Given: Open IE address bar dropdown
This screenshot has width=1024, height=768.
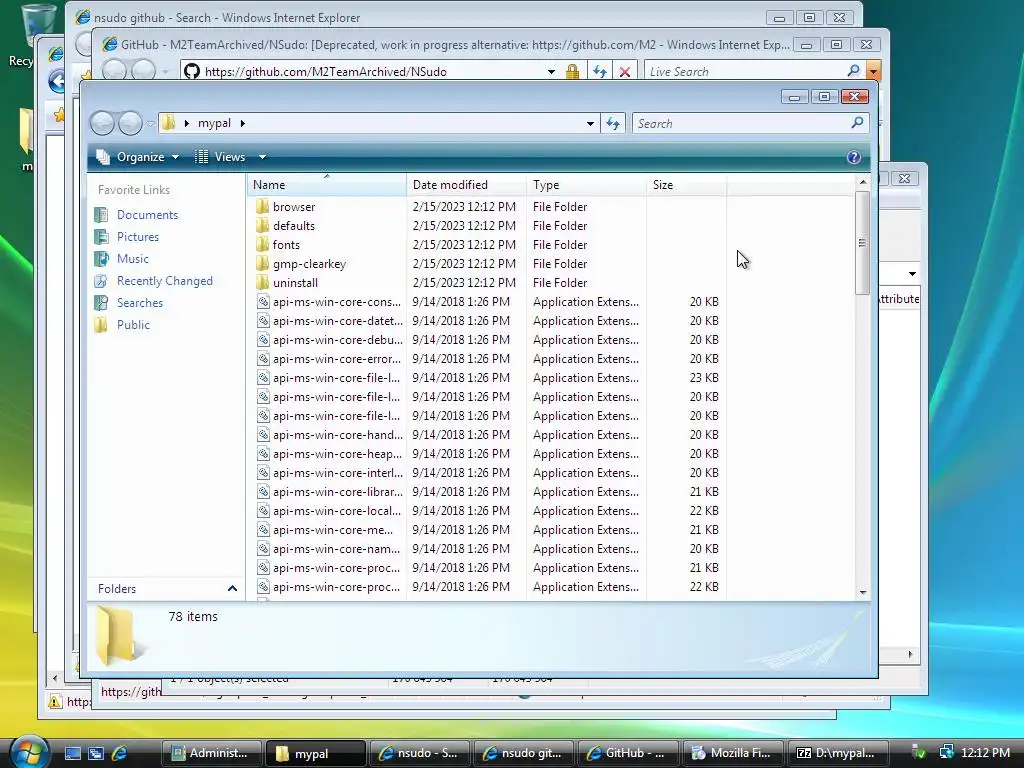Looking at the screenshot, I should point(551,72).
